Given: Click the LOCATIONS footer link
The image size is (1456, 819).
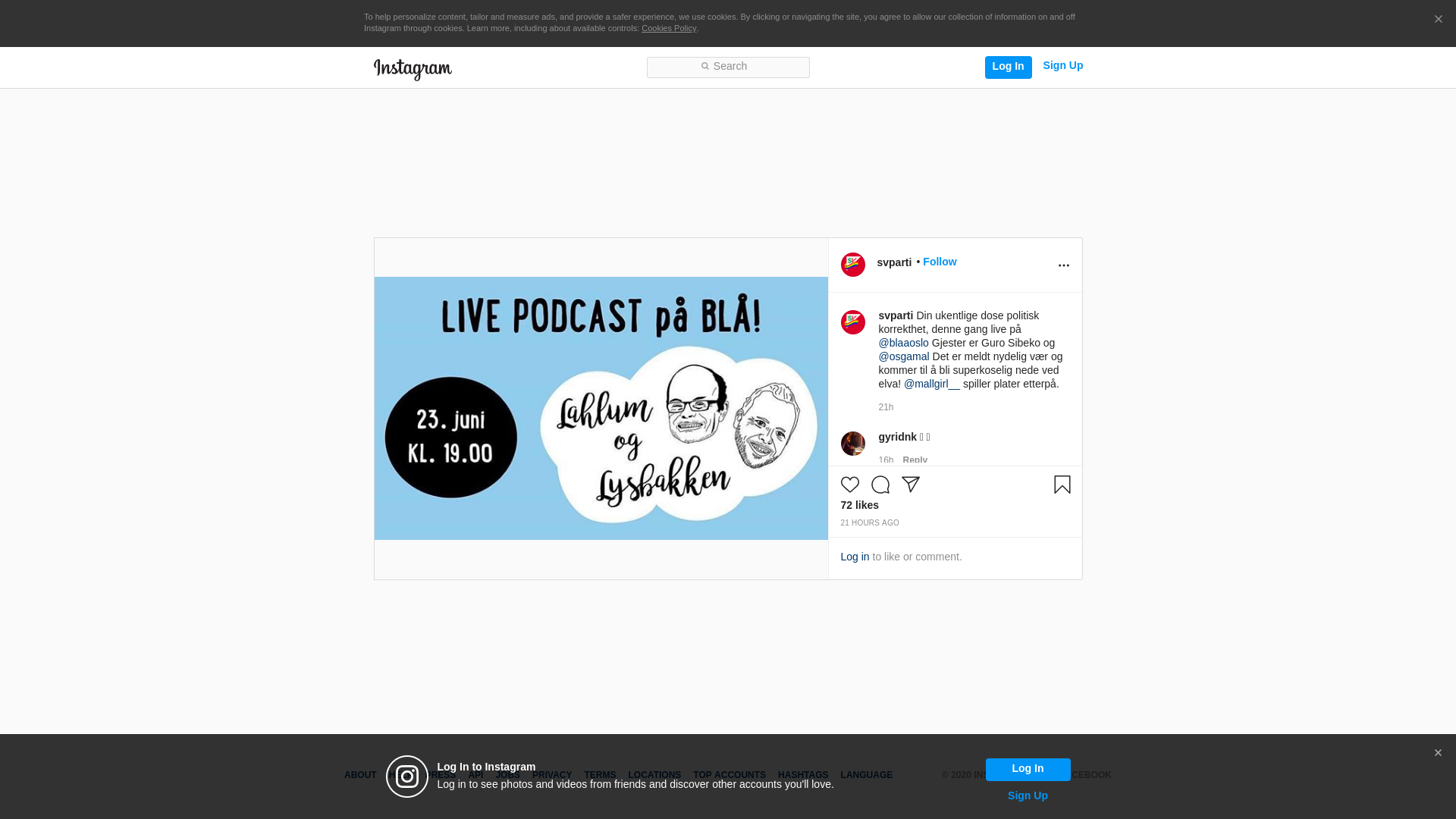Looking at the screenshot, I should [654, 775].
